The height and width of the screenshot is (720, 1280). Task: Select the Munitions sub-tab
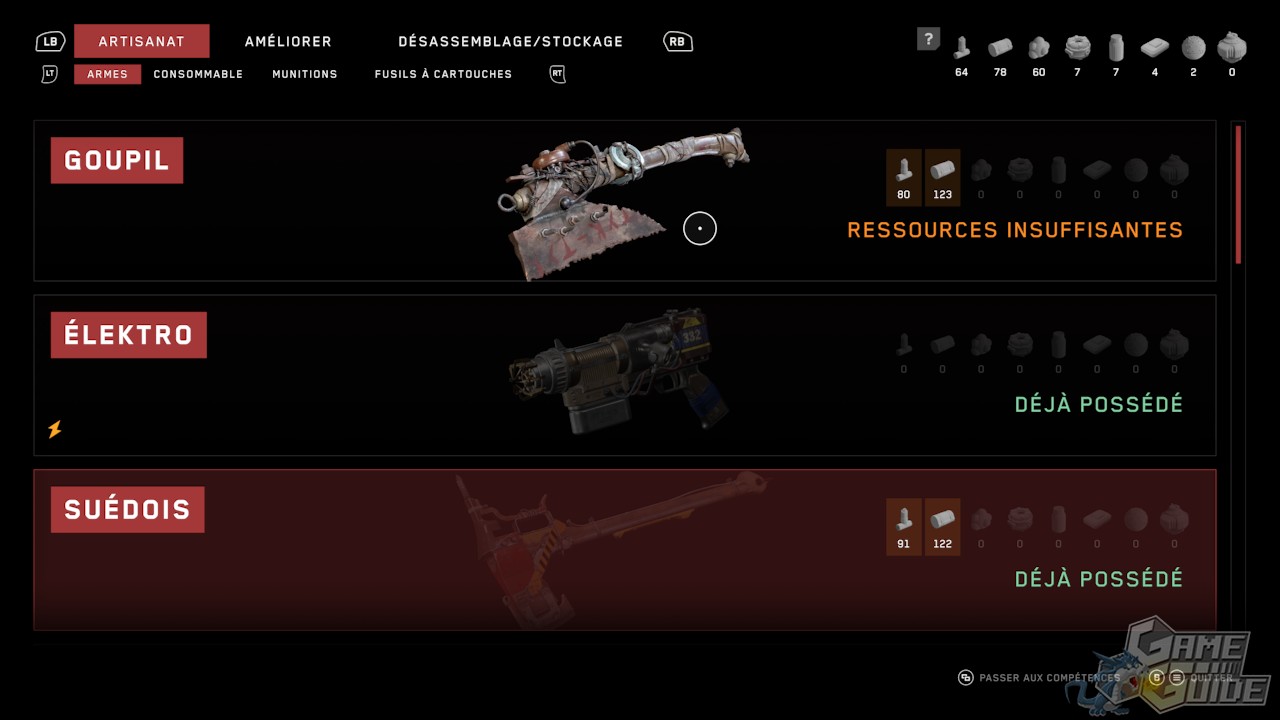coord(305,74)
